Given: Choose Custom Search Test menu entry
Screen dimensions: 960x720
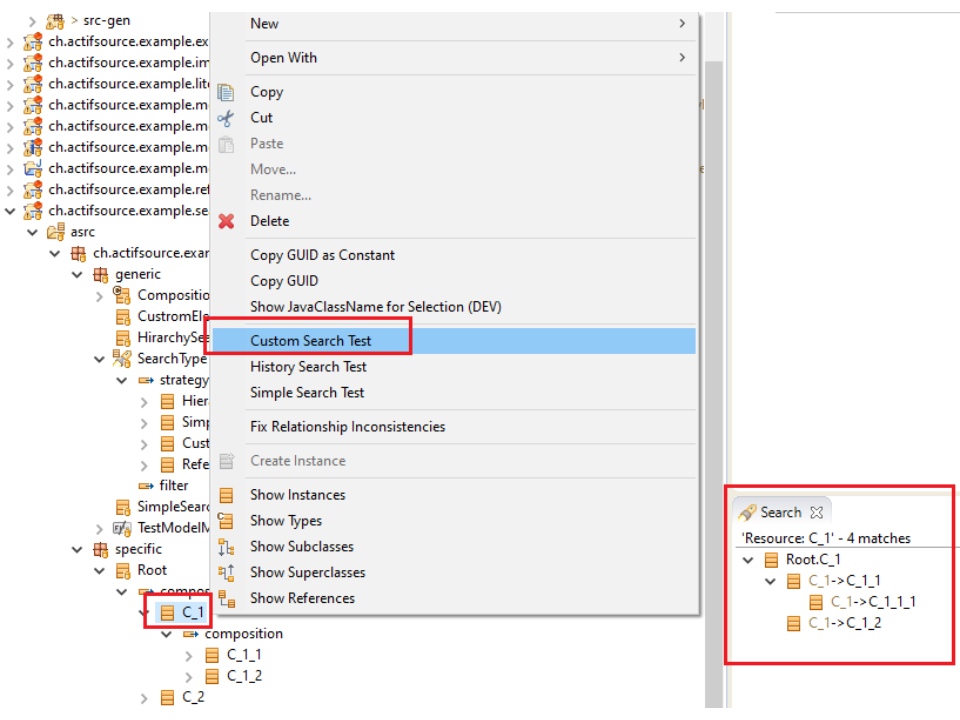Looking at the screenshot, I should tap(310, 341).
